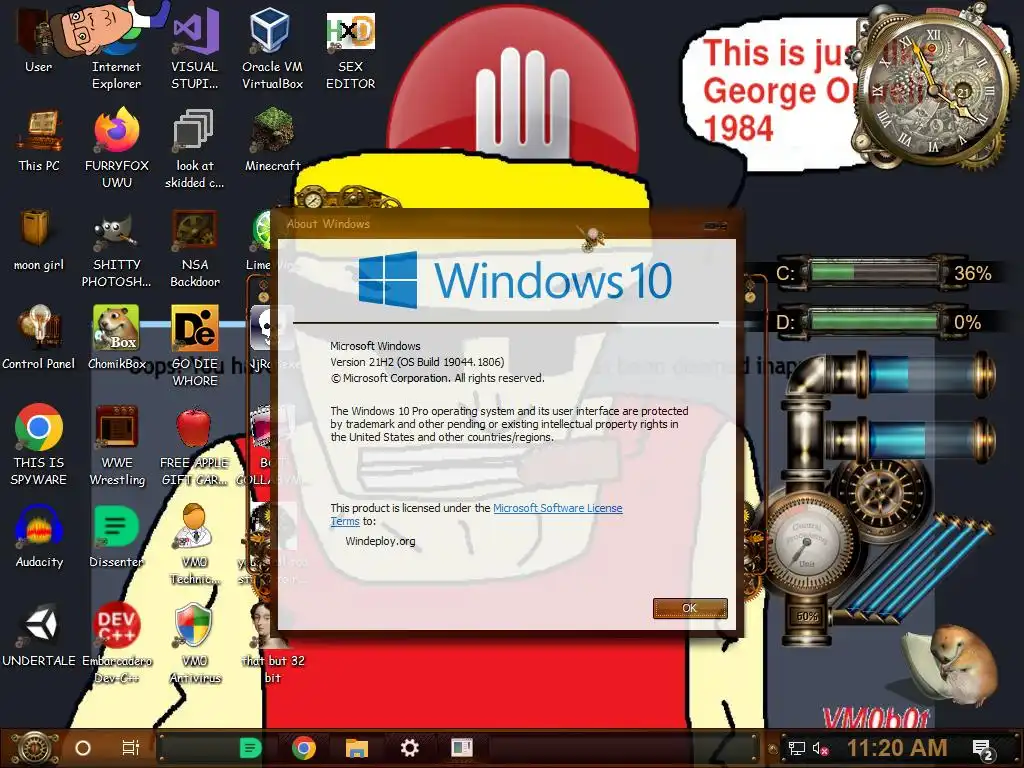1024x768 pixels.
Task: Open Task View on the taskbar
Action: click(131, 748)
